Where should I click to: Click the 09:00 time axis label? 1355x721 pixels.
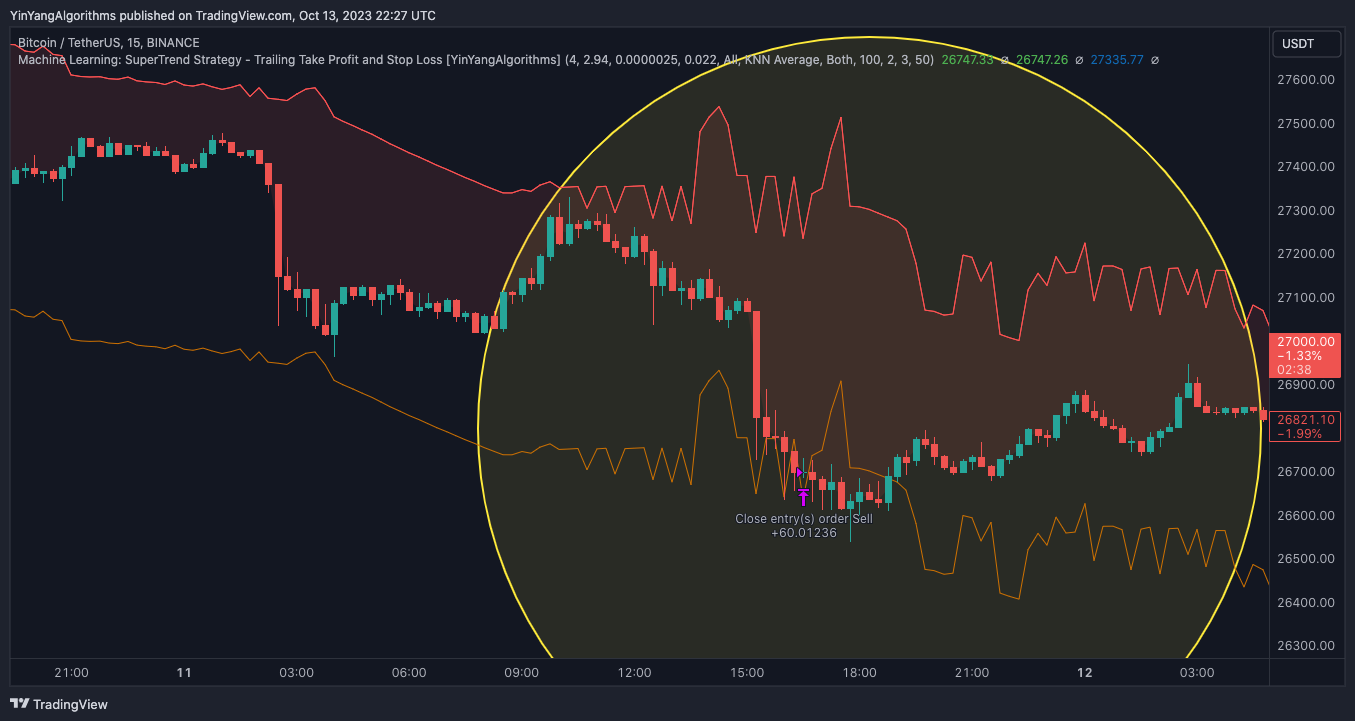click(522, 672)
